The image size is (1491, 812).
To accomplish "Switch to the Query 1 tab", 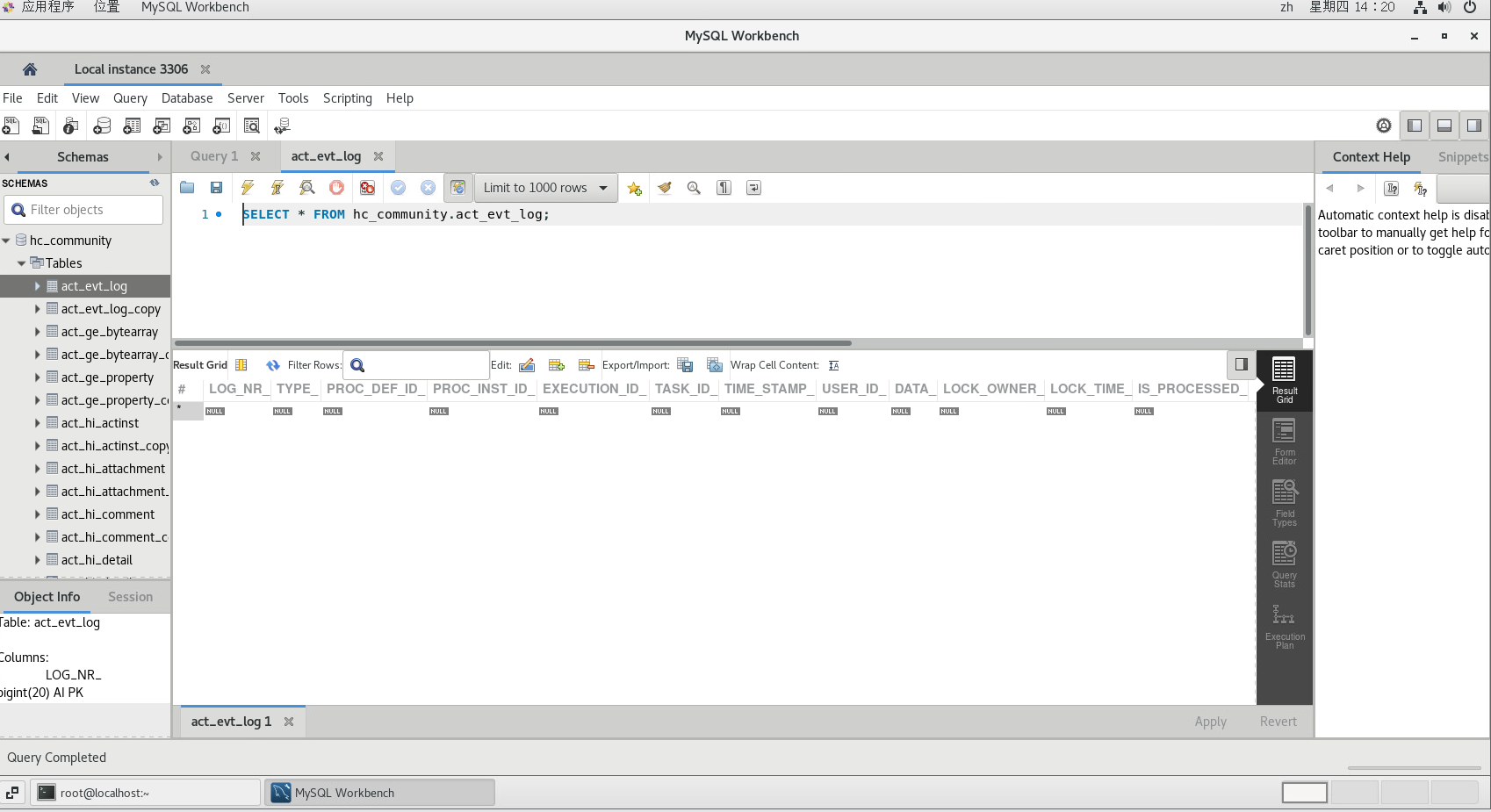I will point(213,155).
